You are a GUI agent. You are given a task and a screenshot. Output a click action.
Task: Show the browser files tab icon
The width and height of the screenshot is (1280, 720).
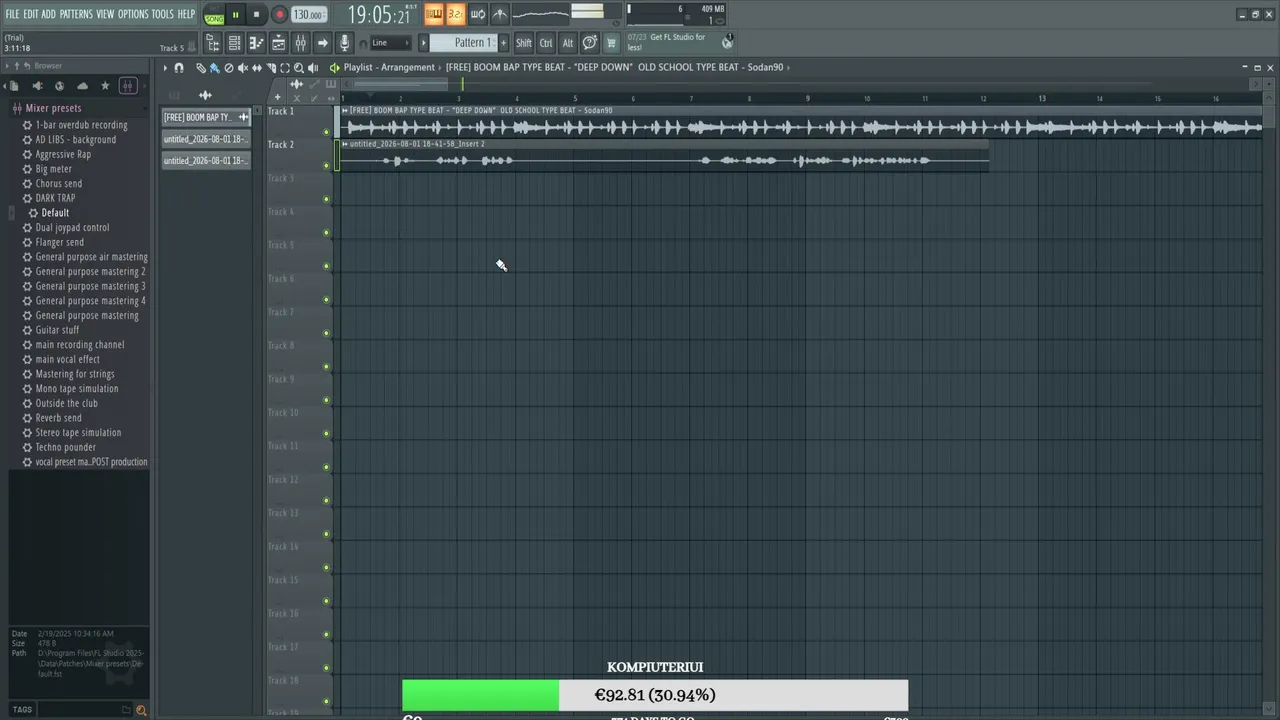(14, 86)
